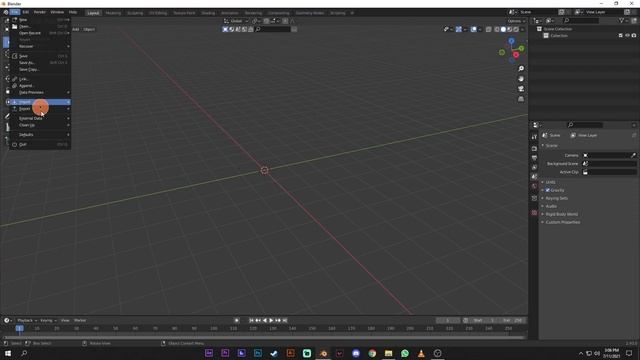Open the outliner filter funnel icon
The height and width of the screenshot is (360, 640).
(x=621, y=20)
